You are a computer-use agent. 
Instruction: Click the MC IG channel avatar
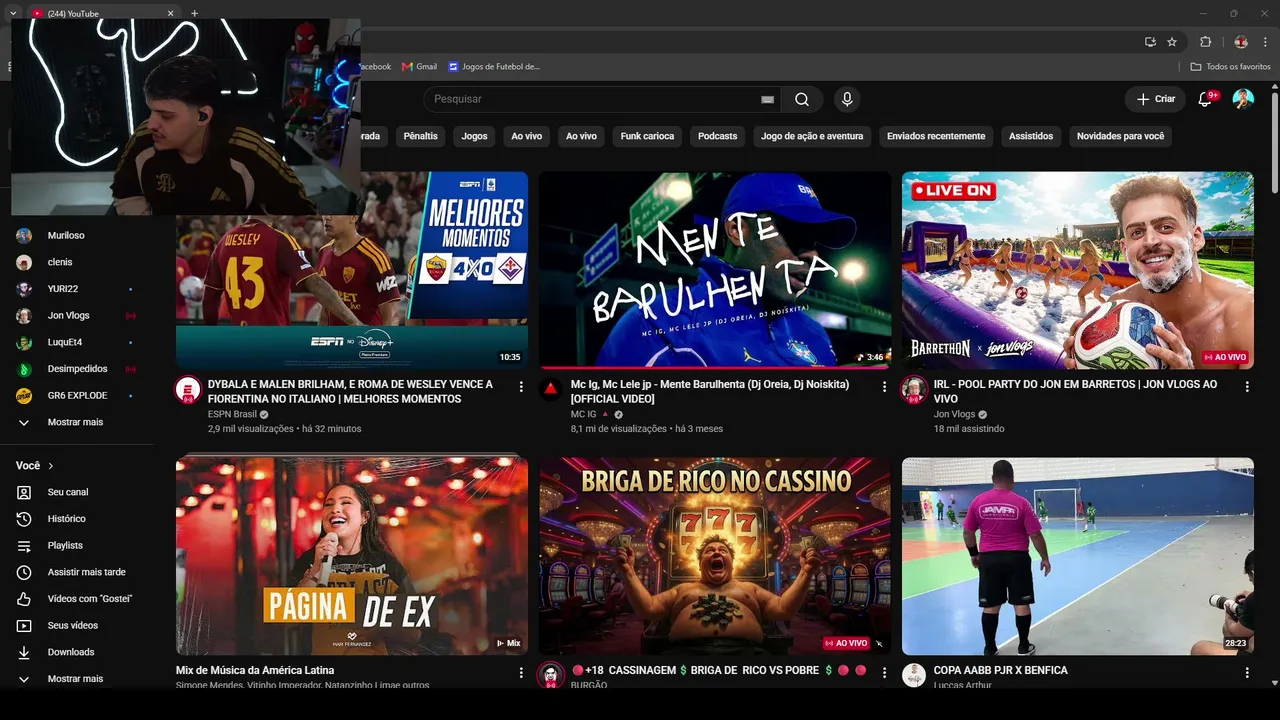point(551,390)
